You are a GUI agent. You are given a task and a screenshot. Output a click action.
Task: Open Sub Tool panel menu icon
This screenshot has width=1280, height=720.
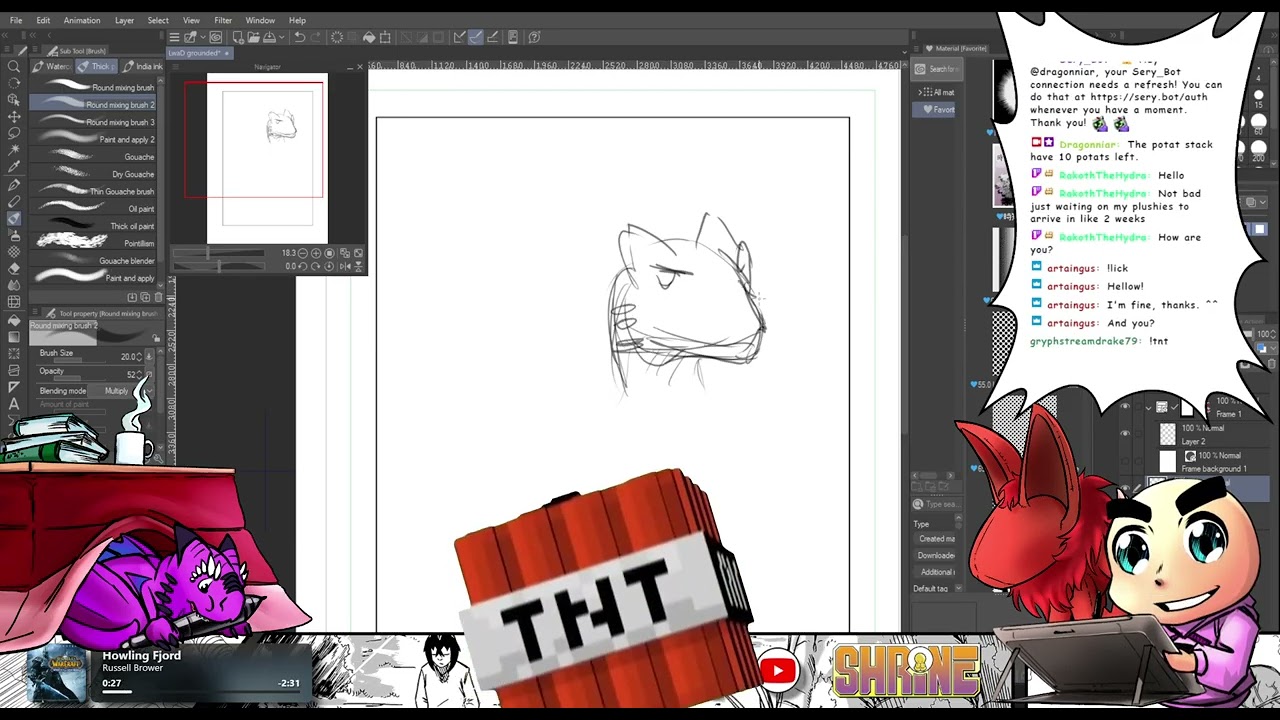[x=37, y=50]
